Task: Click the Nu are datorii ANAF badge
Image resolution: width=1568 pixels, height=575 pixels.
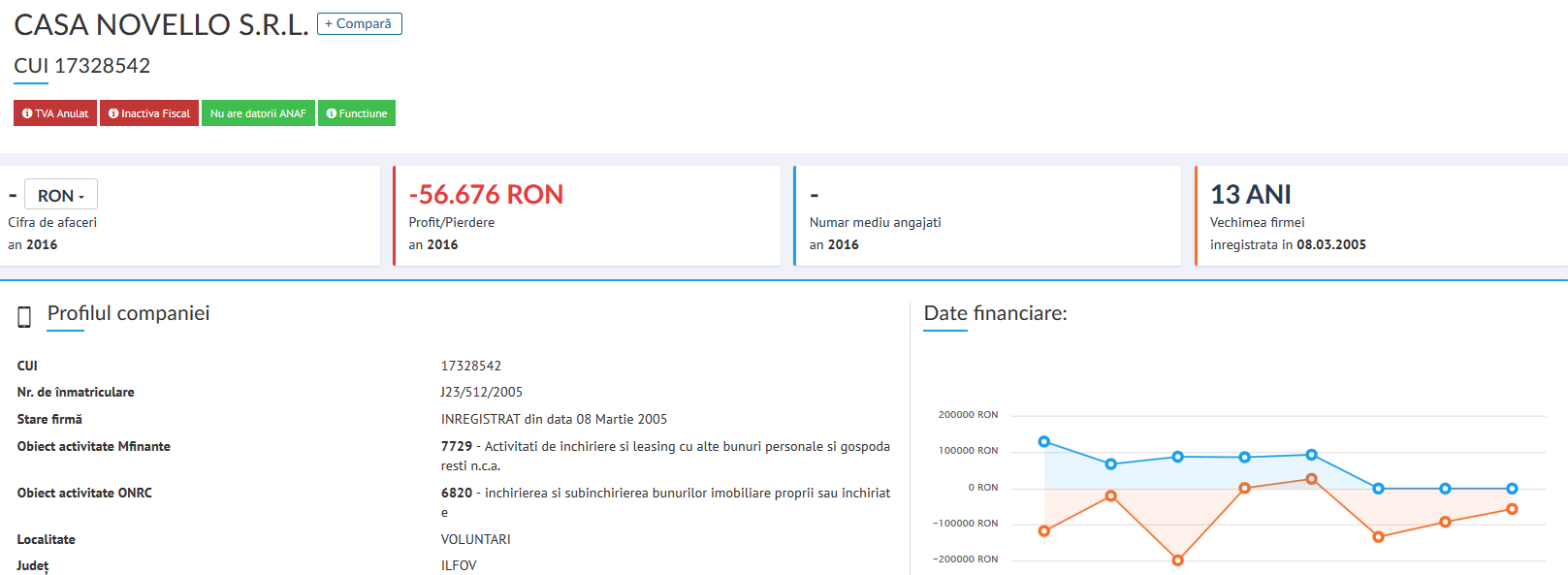Action: pyautogui.click(x=258, y=113)
